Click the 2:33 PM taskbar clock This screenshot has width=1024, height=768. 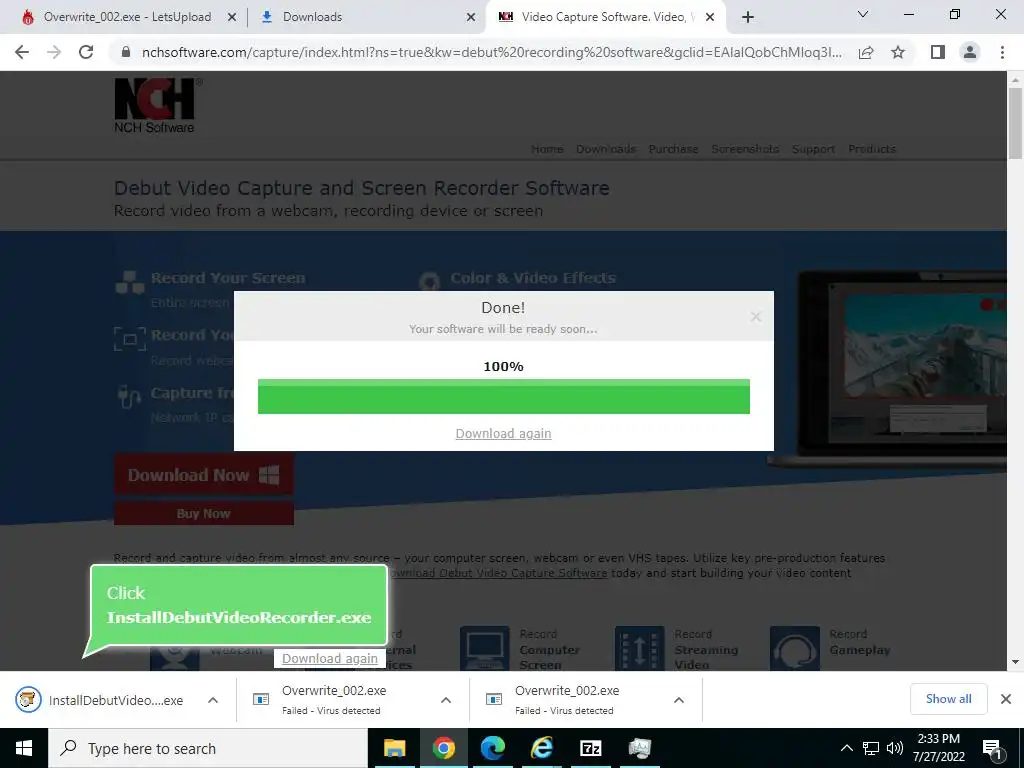[x=938, y=748]
